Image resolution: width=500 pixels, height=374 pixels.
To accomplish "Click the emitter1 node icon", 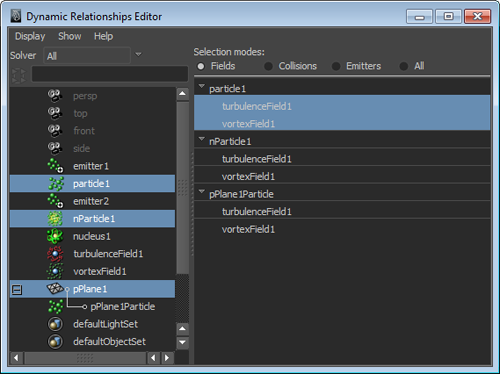I will coord(55,166).
